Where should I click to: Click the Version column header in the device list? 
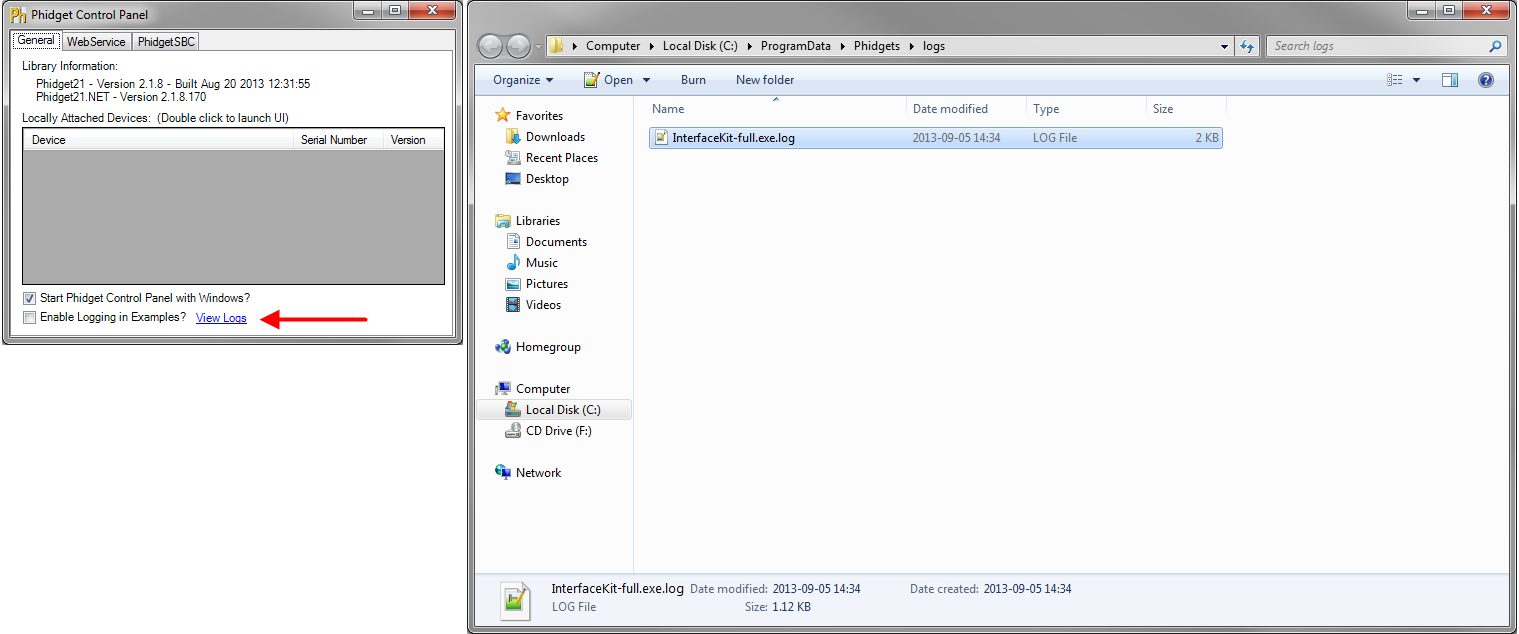click(414, 140)
